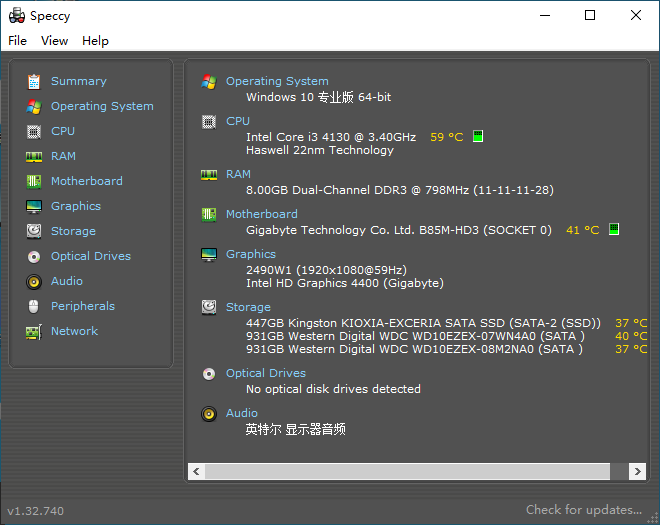Open the File menu
660x525 pixels.
(17, 41)
